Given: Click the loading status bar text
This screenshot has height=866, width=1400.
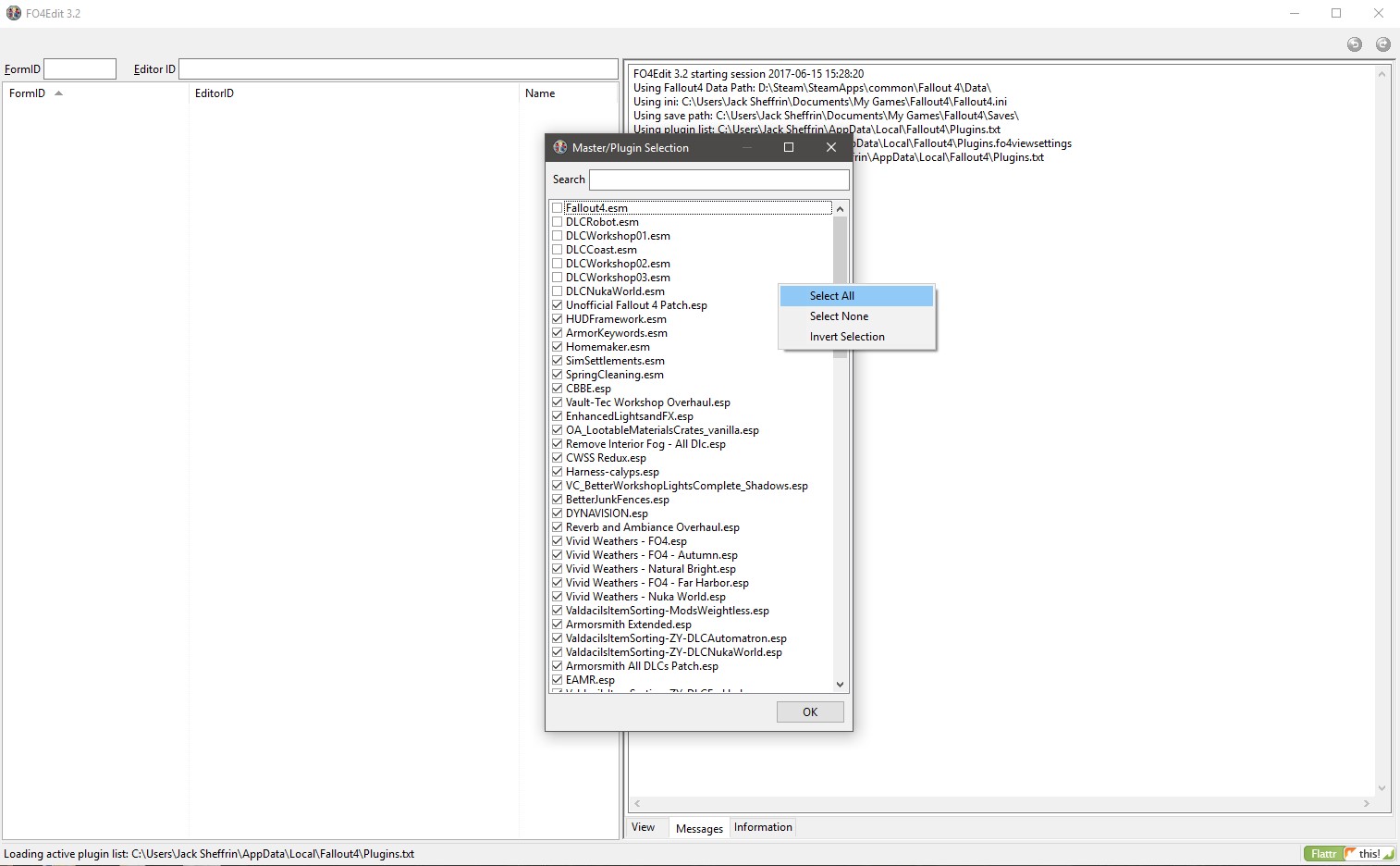Looking at the screenshot, I should pyautogui.click(x=209, y=854).
